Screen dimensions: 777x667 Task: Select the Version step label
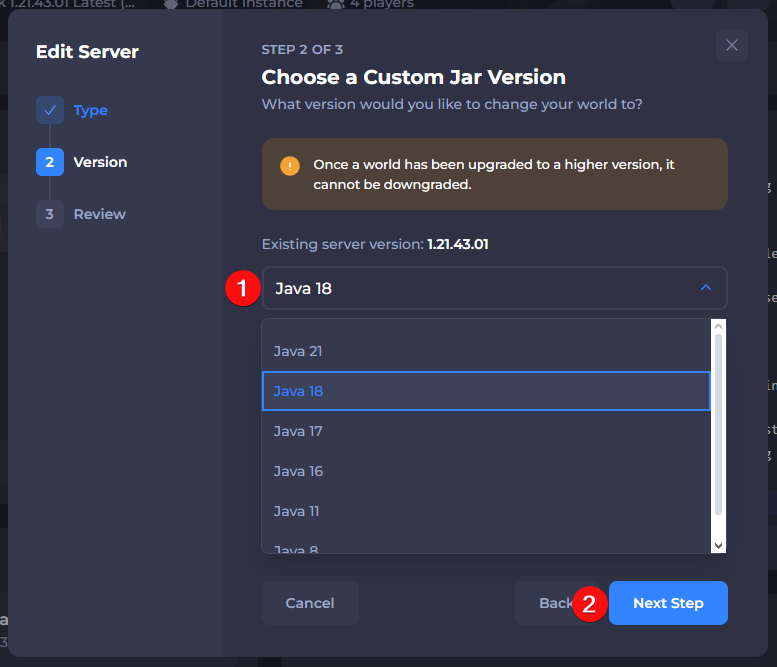point(101,162)
